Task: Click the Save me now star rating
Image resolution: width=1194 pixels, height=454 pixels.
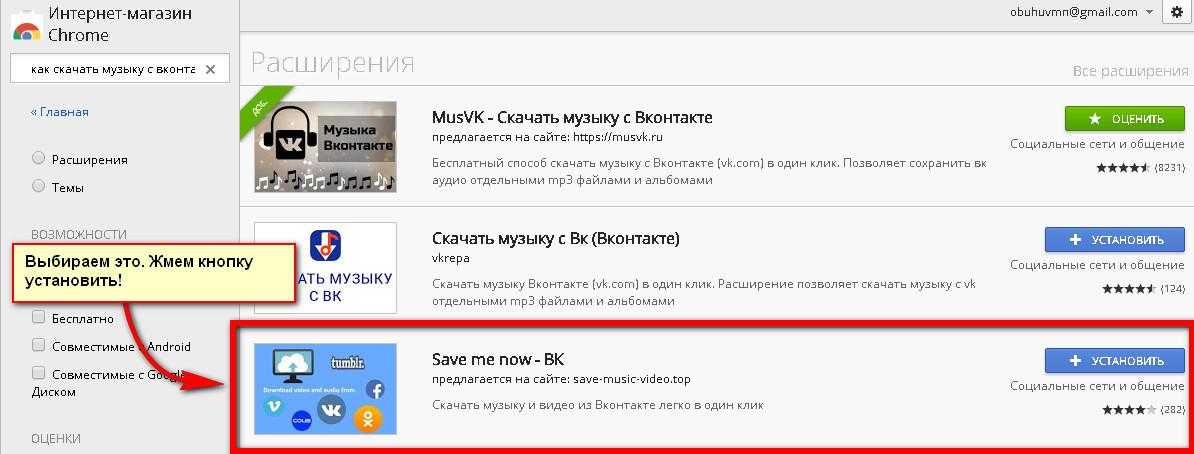Action: point(1129,410)
